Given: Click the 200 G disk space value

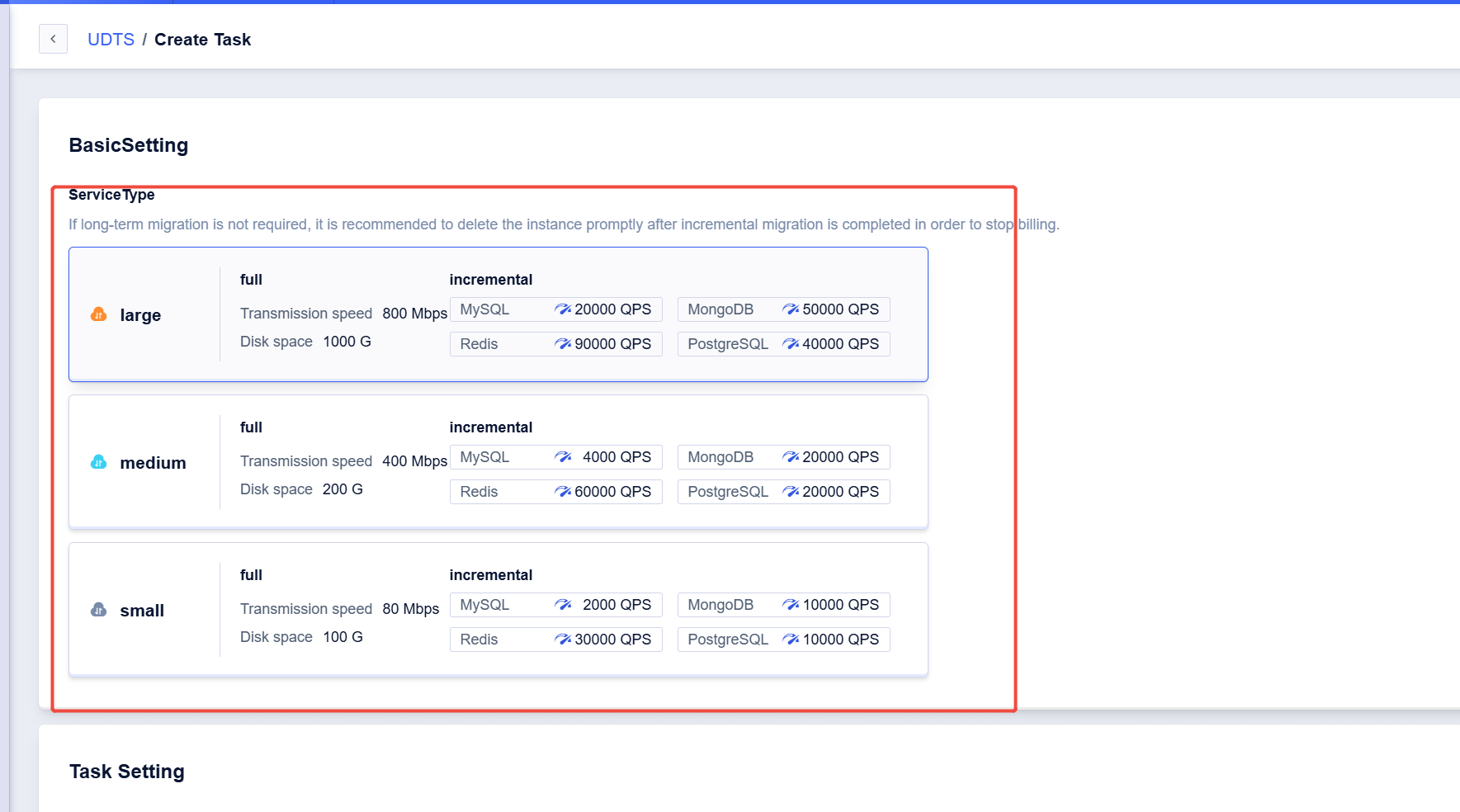Looking at the screenshot, I should pos(343,489).
